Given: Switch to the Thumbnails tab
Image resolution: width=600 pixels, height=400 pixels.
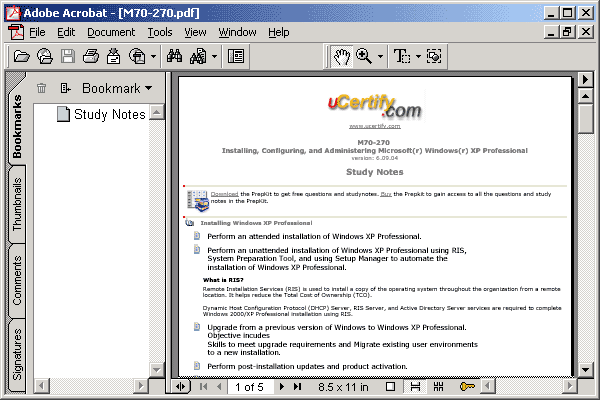Looking at the screenshot, I should [x=17, y=204].
